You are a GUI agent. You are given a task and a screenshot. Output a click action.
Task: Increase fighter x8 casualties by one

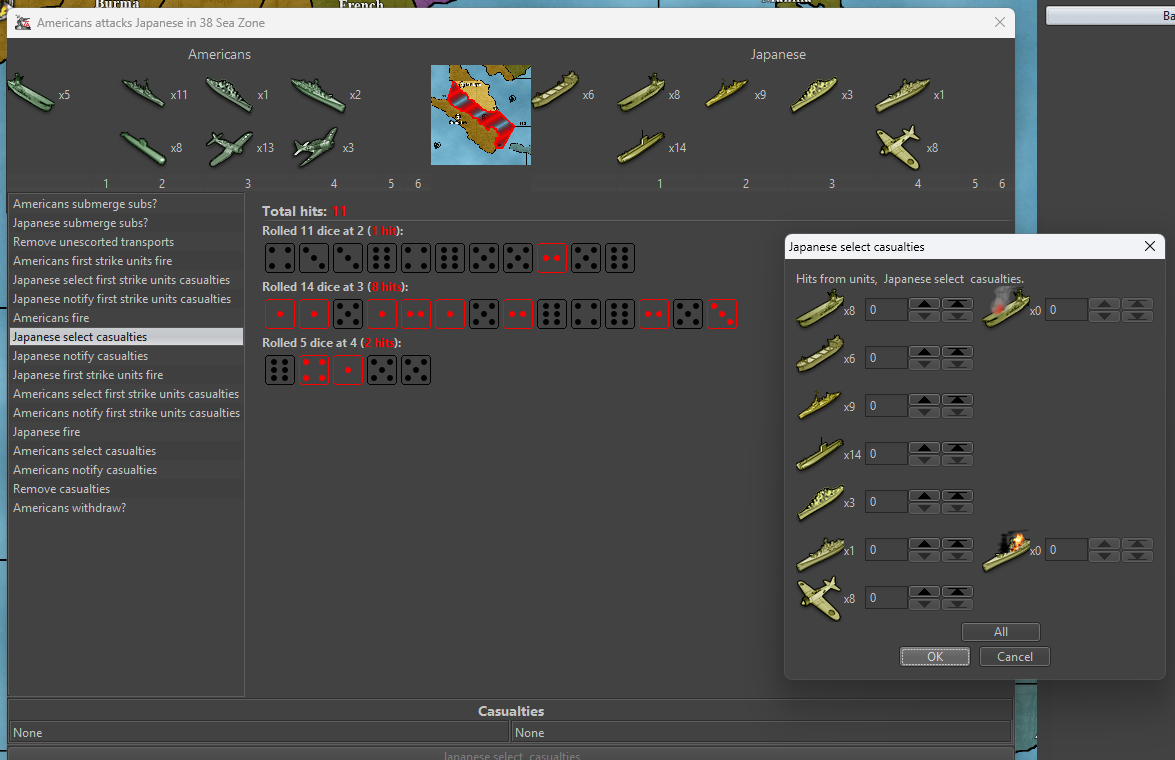[925, 591]
